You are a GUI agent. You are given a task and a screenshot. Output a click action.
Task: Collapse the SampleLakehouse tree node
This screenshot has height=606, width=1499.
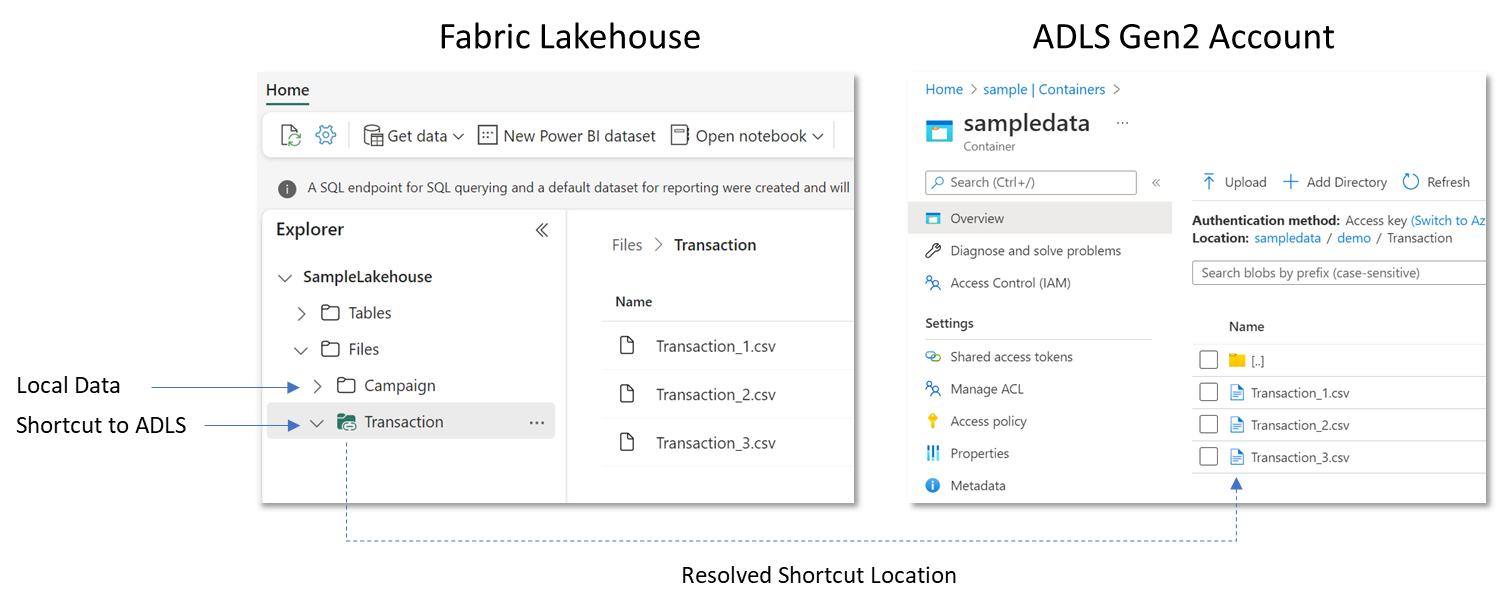click(286, 277)
